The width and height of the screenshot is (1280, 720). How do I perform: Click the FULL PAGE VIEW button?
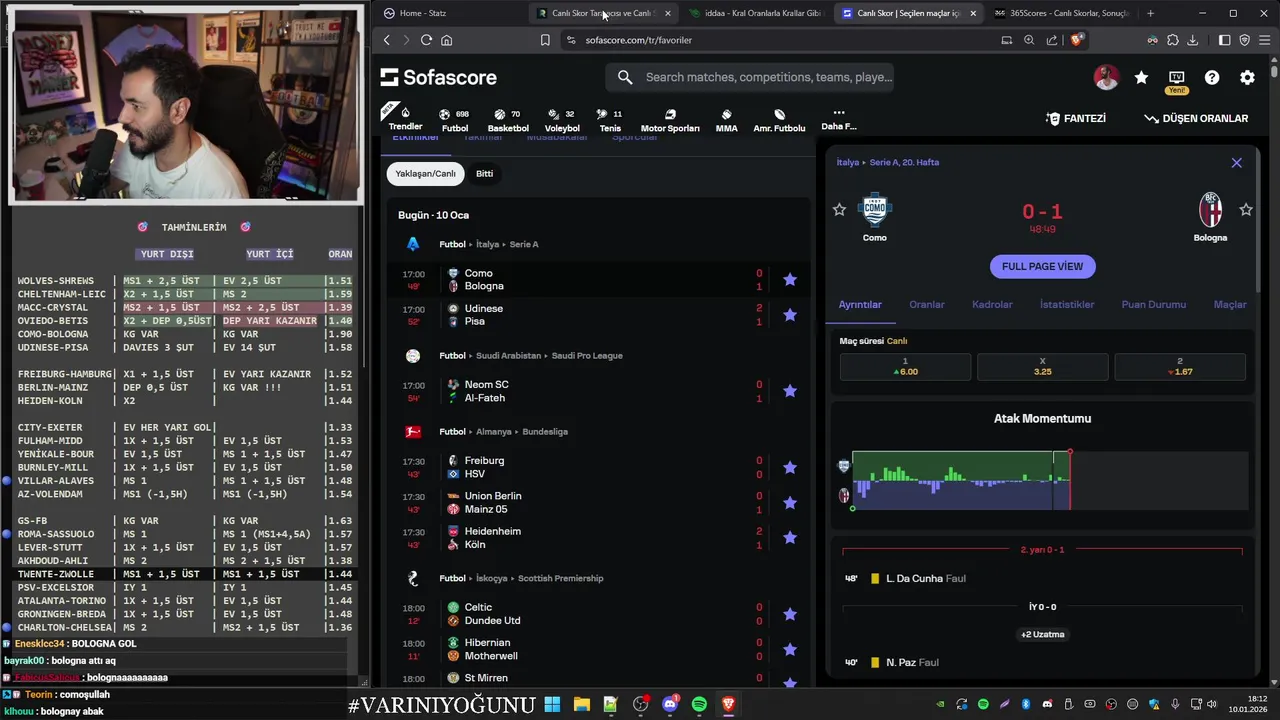click(1042, 266)
